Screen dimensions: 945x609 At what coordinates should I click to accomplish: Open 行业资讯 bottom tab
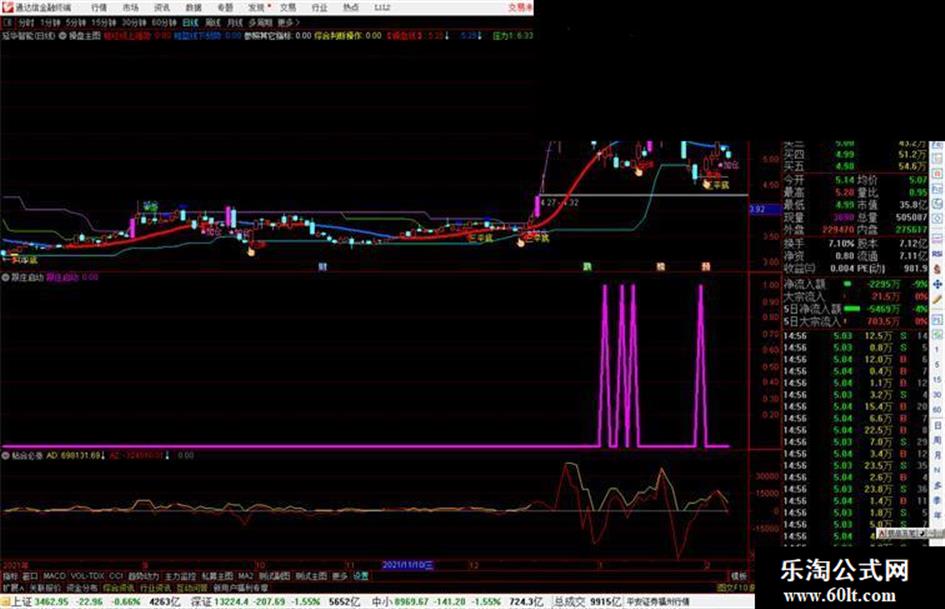155,587
